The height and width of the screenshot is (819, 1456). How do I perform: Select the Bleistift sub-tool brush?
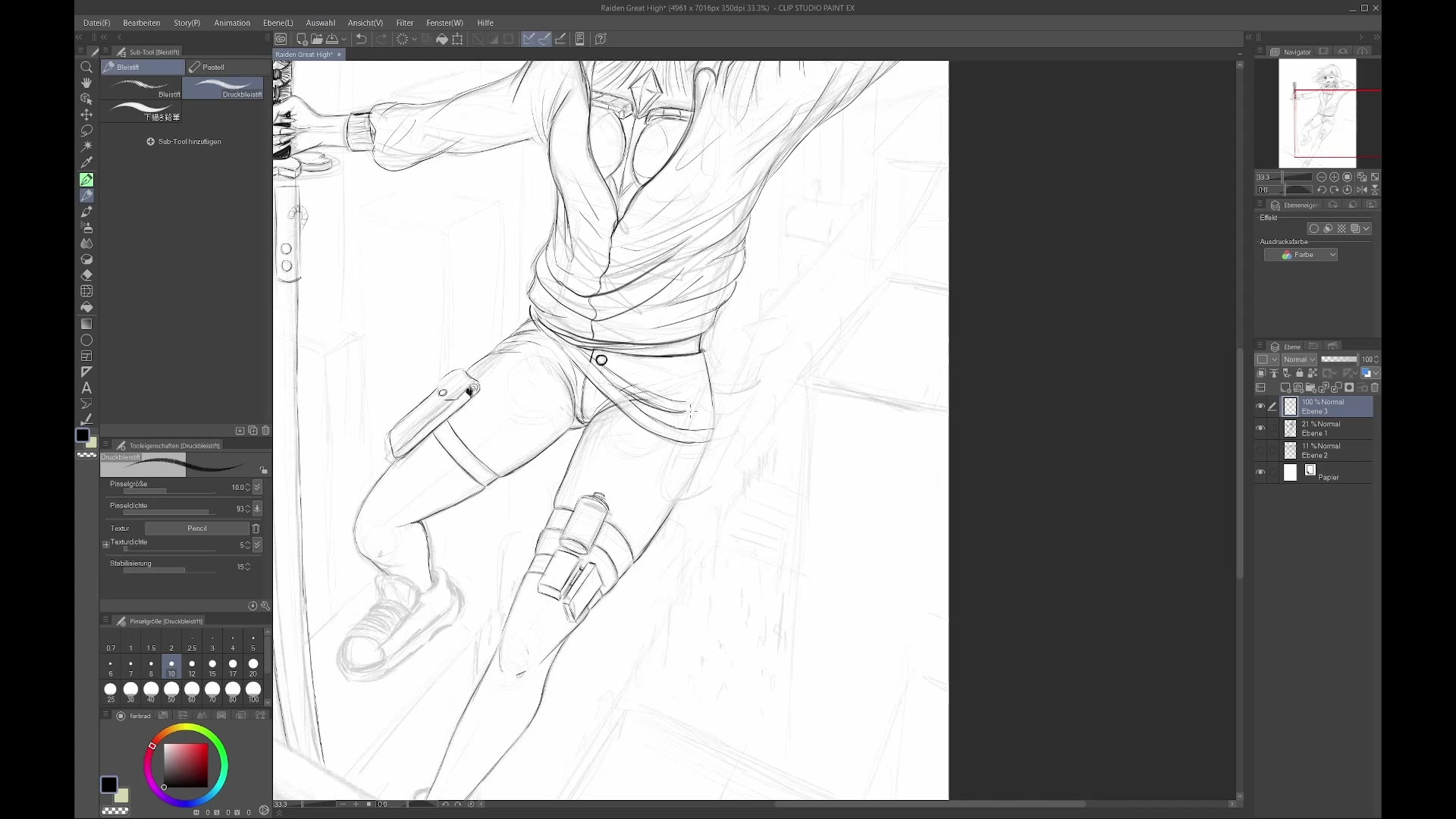142,88
